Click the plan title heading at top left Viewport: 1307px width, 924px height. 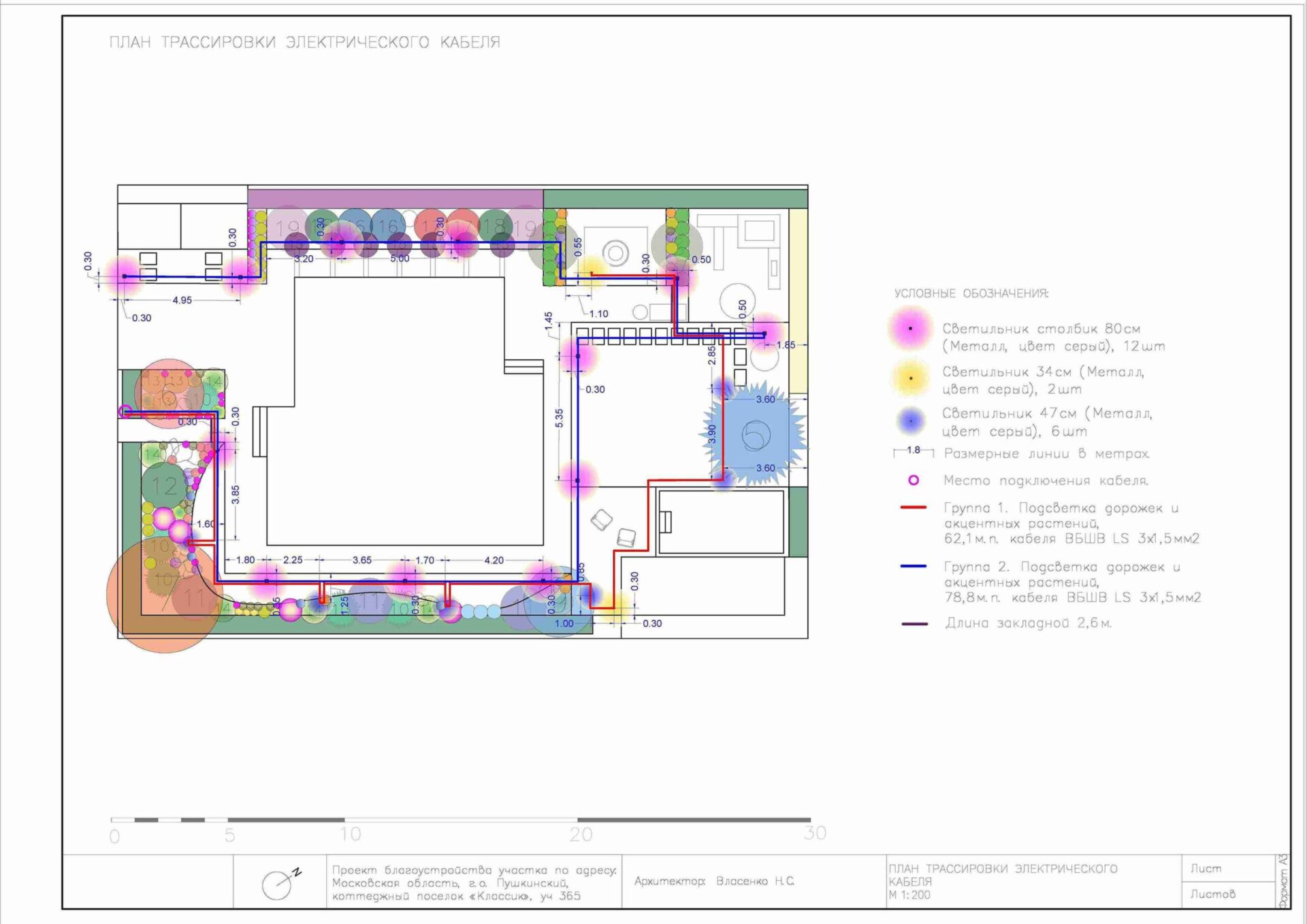pyautogui.click(x=305, y=42)
